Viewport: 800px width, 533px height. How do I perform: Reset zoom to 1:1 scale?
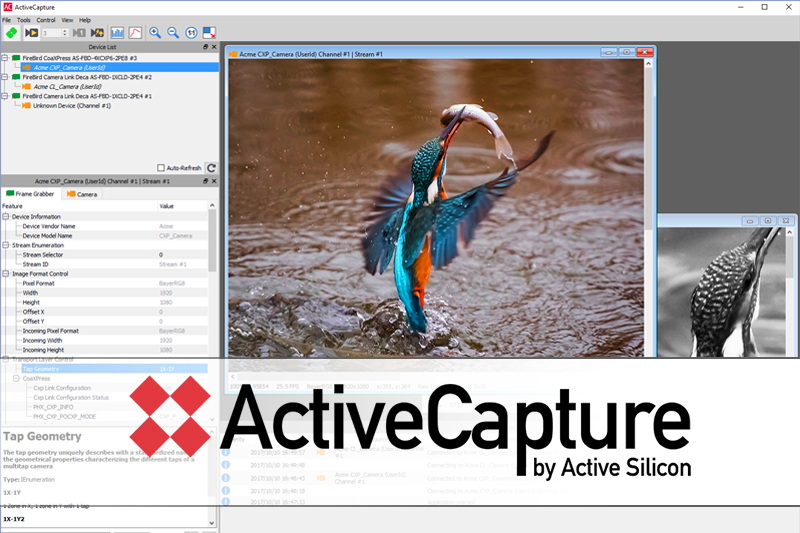tap(191, 33)
